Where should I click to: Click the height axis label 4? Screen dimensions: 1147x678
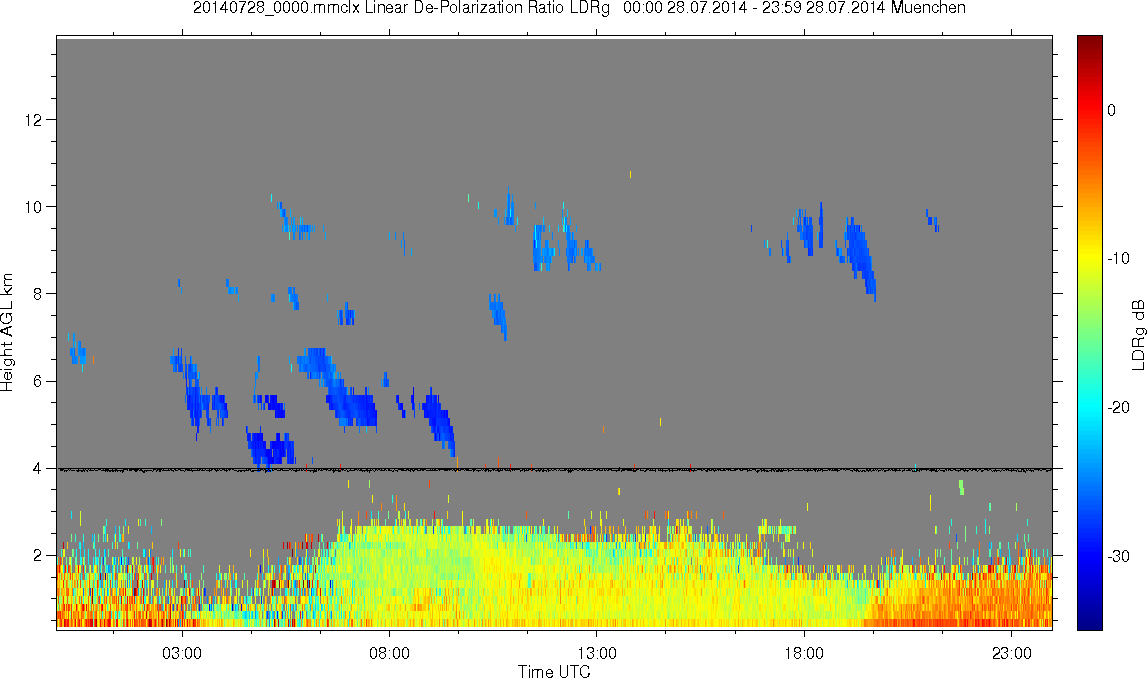[x=37, y=469]
